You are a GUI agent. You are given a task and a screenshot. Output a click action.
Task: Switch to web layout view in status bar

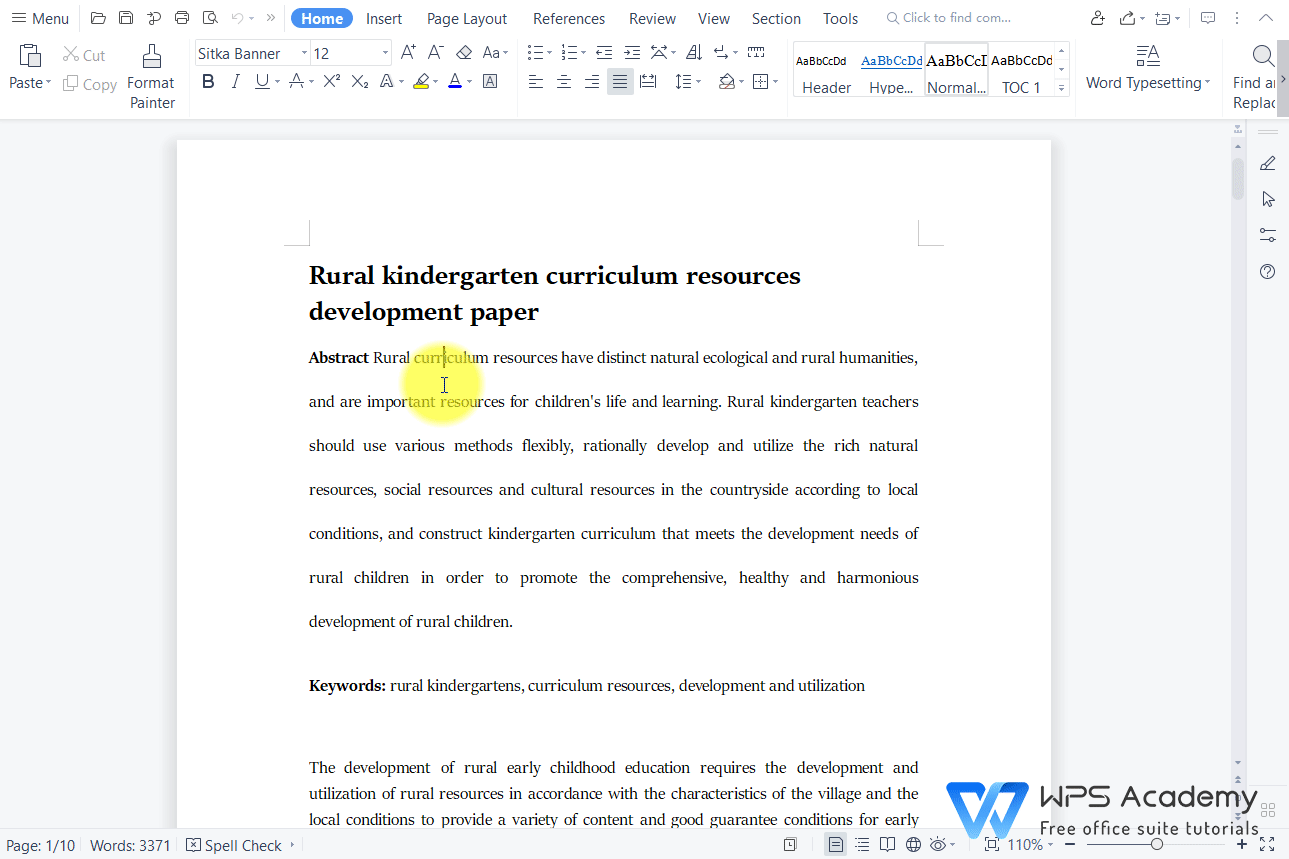[x=911, y=844]
